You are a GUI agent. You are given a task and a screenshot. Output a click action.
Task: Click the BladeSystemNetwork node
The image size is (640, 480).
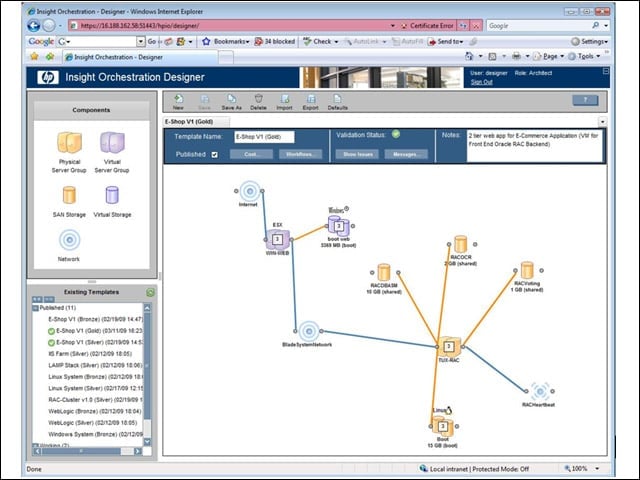(309, 331)
